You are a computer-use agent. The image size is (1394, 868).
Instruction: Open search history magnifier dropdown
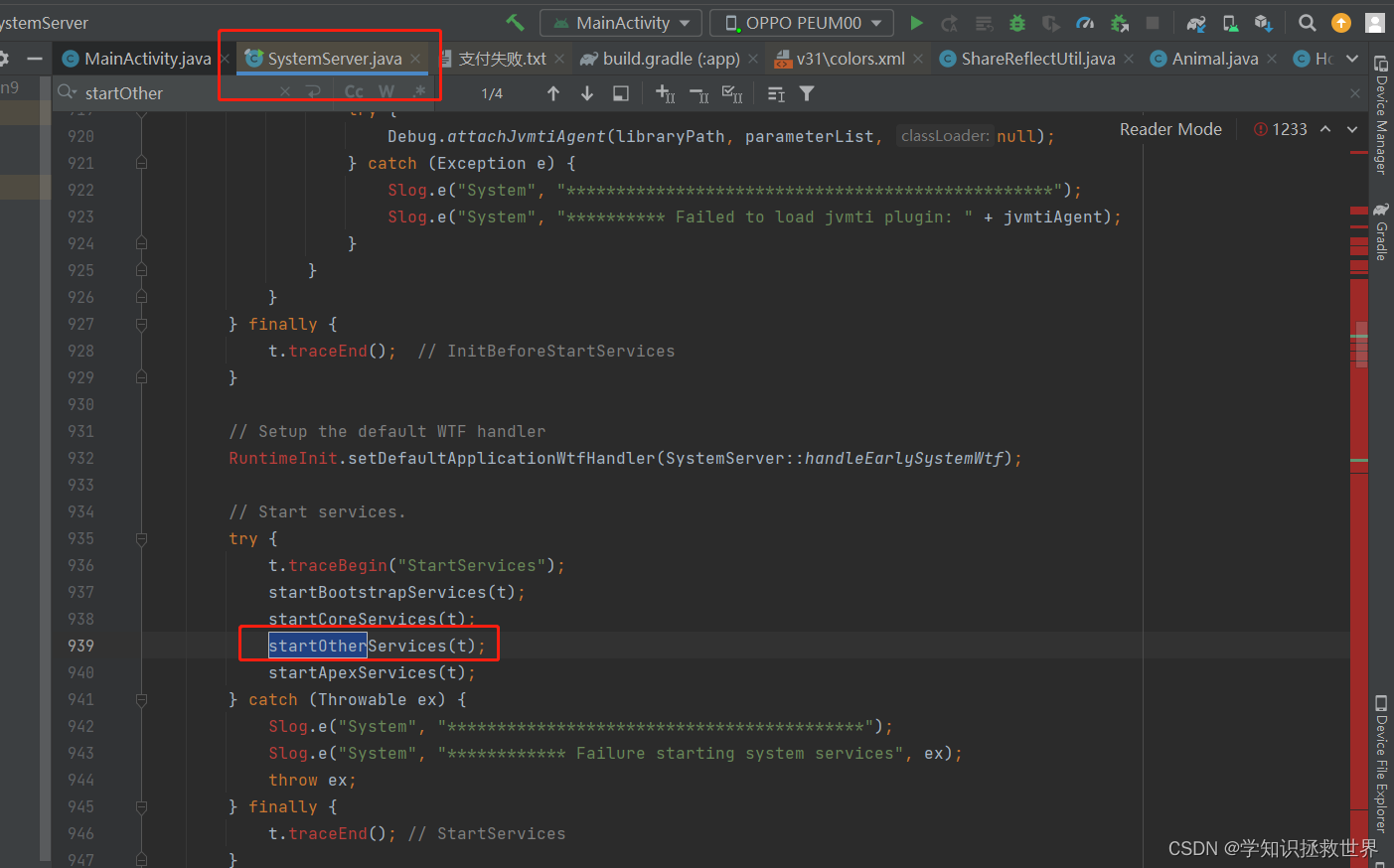tap(67, 92)
